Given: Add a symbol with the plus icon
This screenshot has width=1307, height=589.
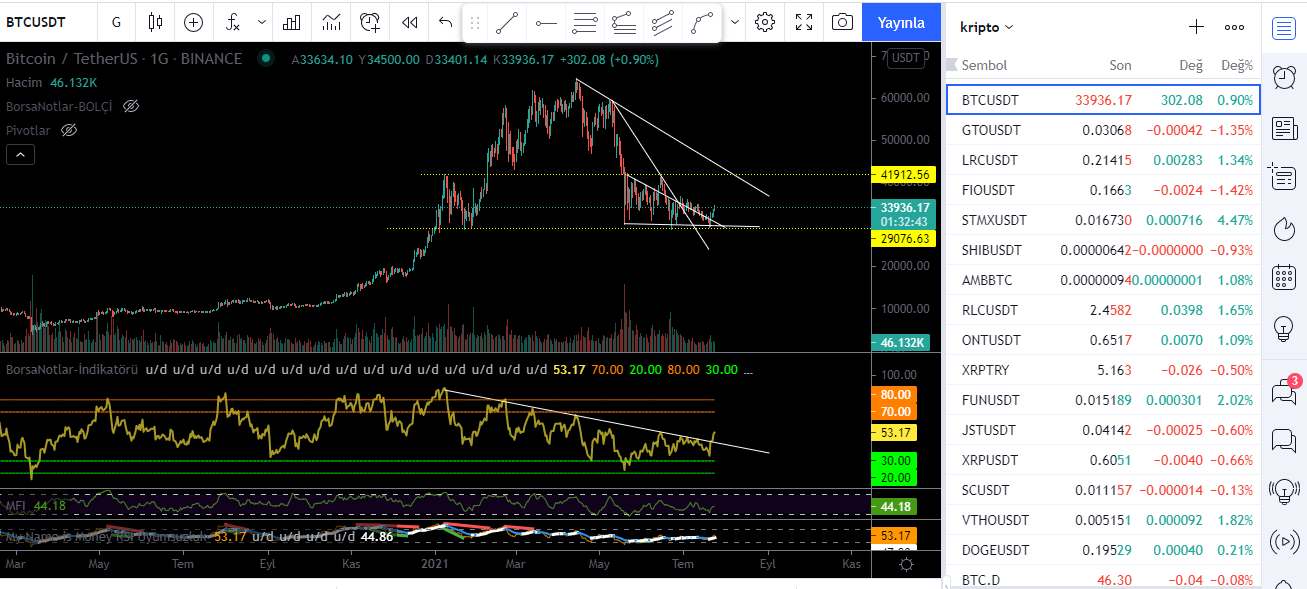Looking at the screenshot, I should [x=1196, y=27].
